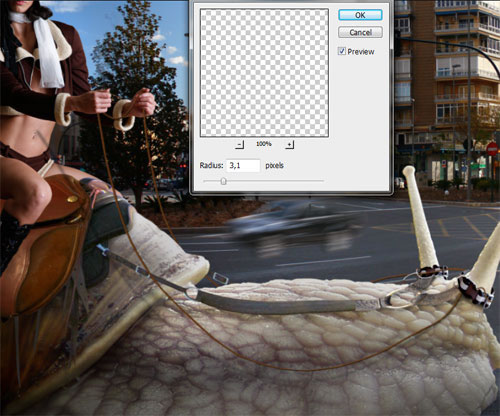Viewport: 500px width, 416px height.
Task: Click the 100% zoom level text
Action: coord(264,144)
